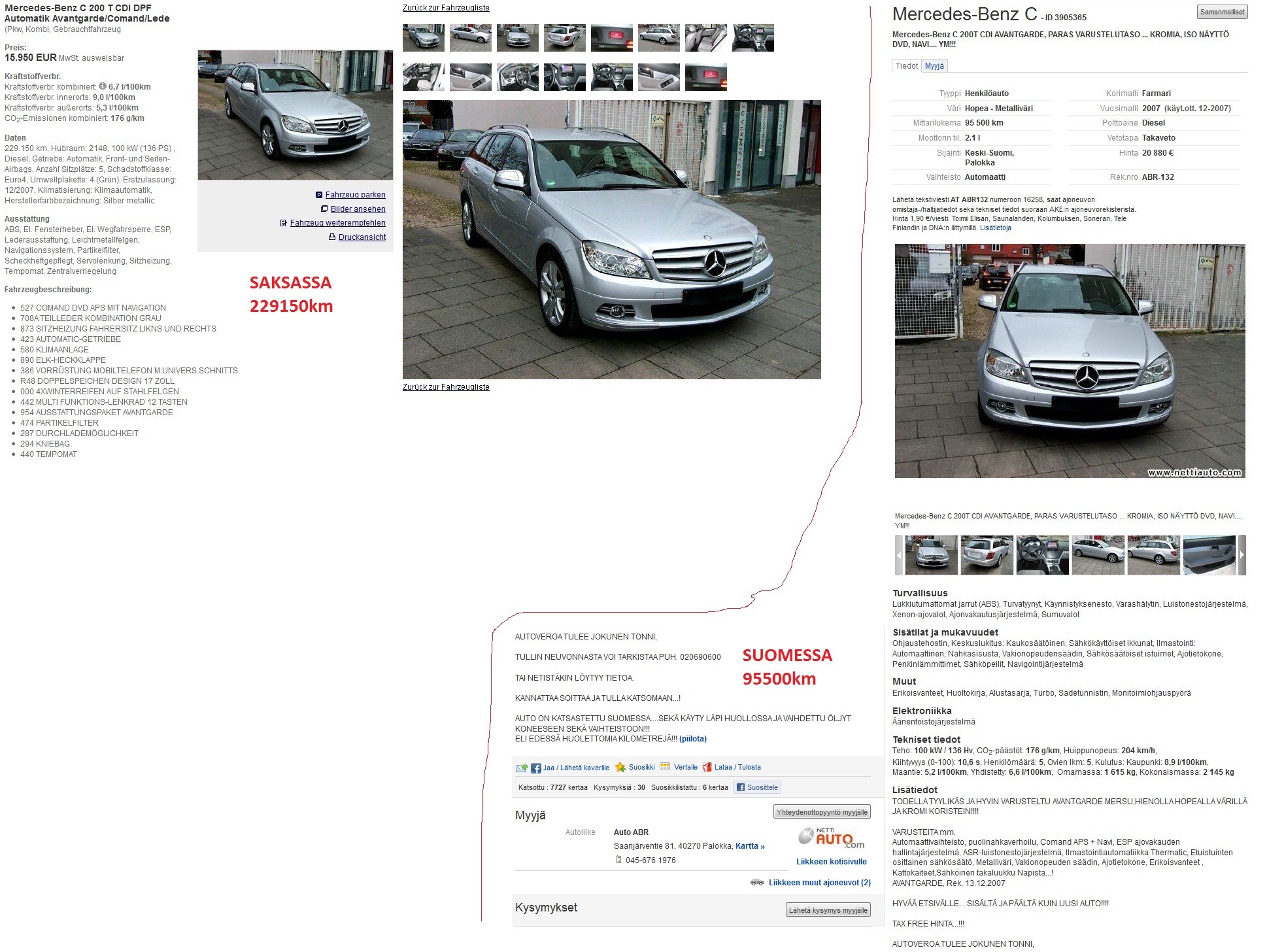The width and height of the screenshot is (1267, 952).
Task: Click Zurück zur Fahrzeugliste link at top
Action: (x=446, y=8)
